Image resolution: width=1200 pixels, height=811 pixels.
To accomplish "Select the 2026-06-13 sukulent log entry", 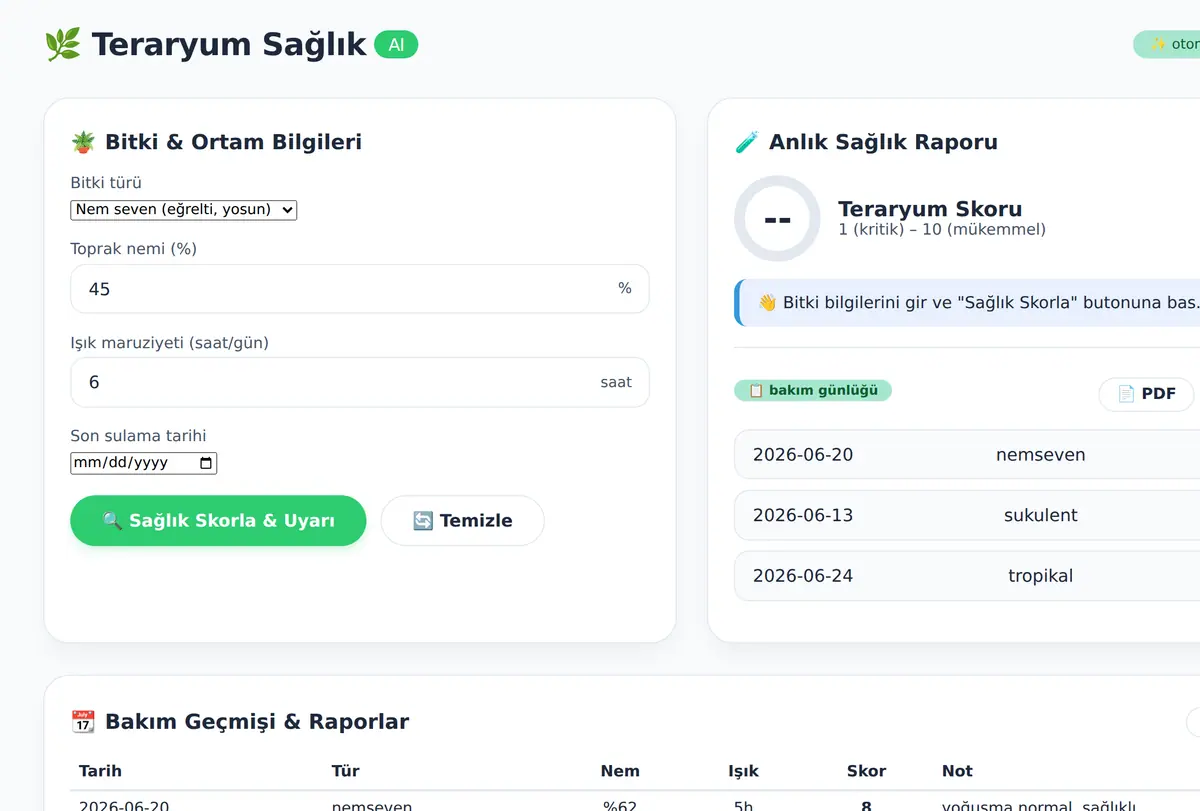I will pos(967,516).
